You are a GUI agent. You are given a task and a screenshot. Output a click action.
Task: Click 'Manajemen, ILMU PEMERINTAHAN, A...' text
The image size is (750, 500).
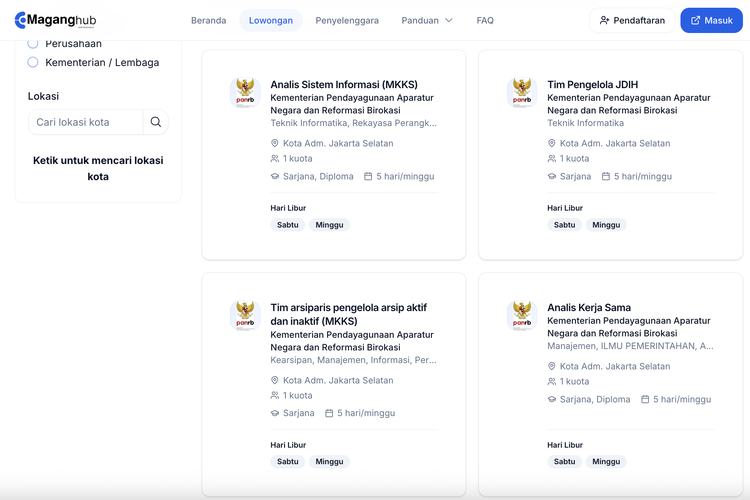[630, 346]
